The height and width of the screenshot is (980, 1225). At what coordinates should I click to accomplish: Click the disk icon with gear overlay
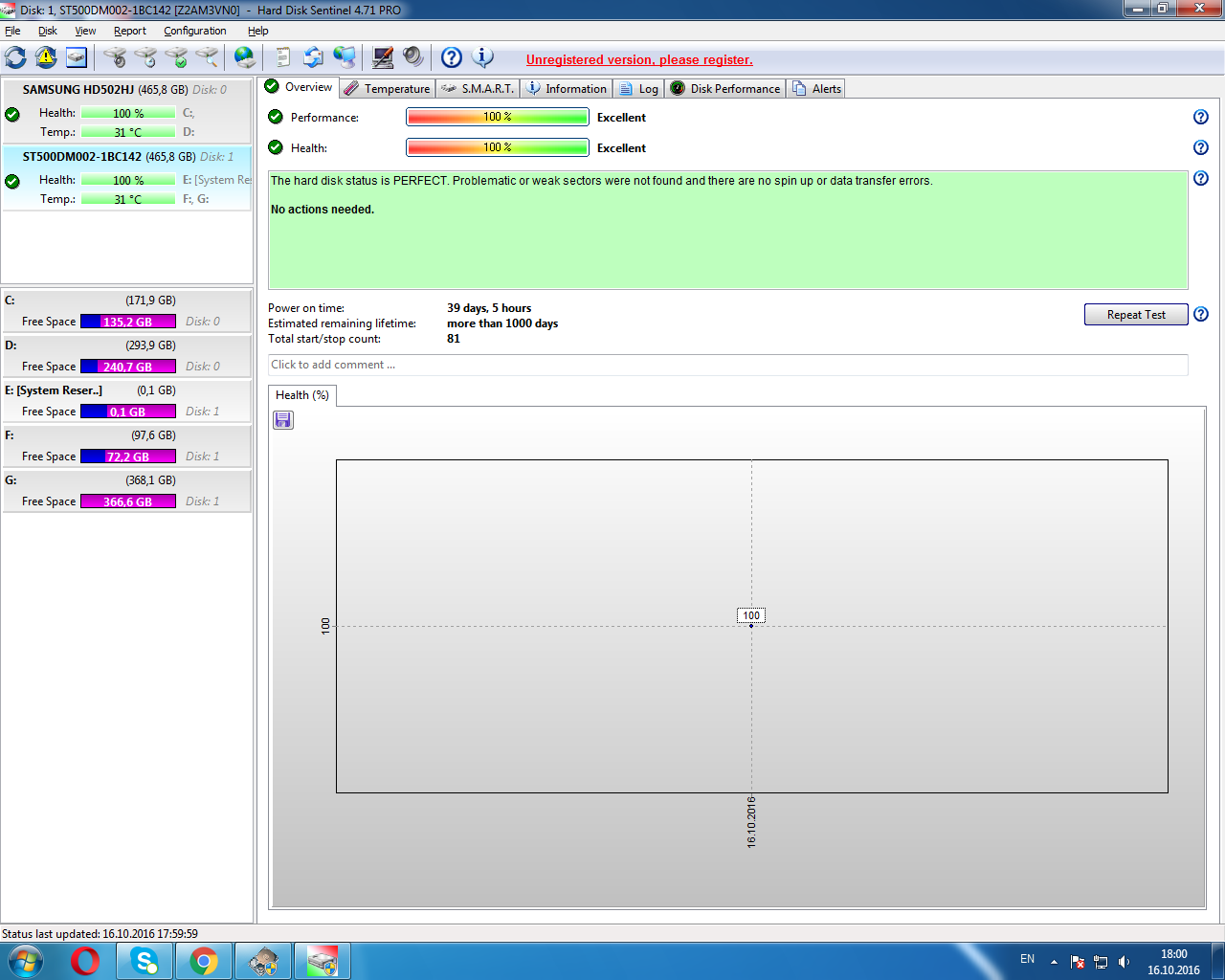point(115,57)
